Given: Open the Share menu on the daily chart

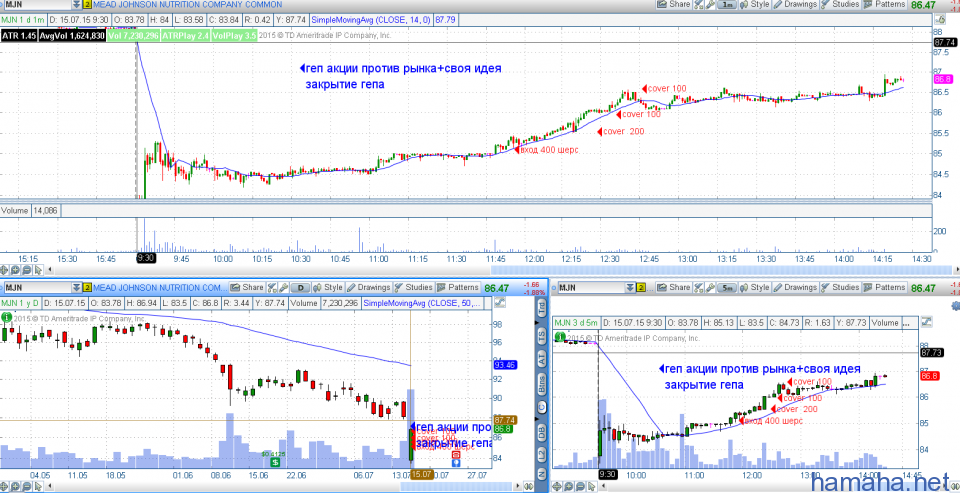Looking at the screenshot, I should [247, 287].
